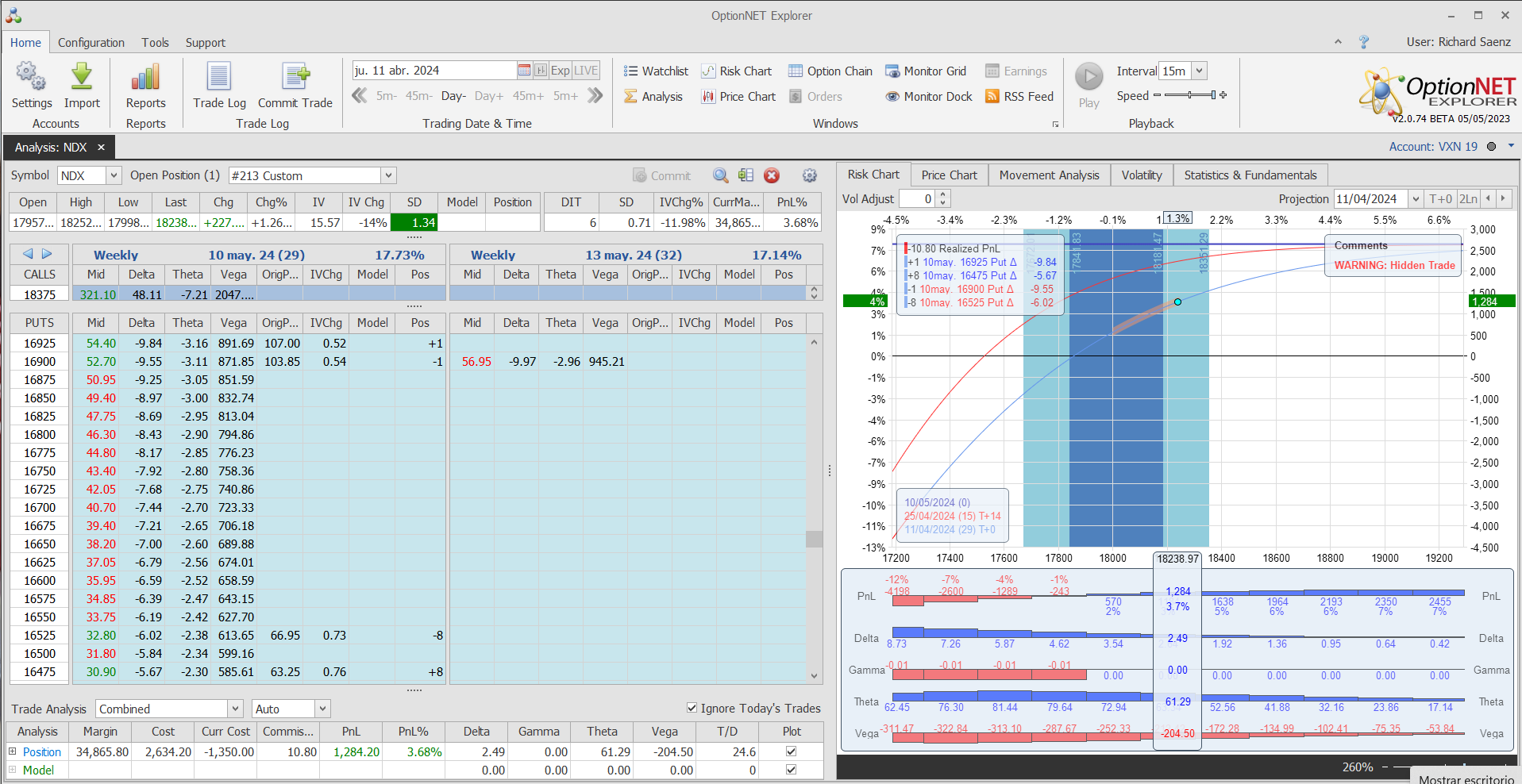Open the Interval 15m dropdown
The image size is (1522, 784).
(1199, 71)
